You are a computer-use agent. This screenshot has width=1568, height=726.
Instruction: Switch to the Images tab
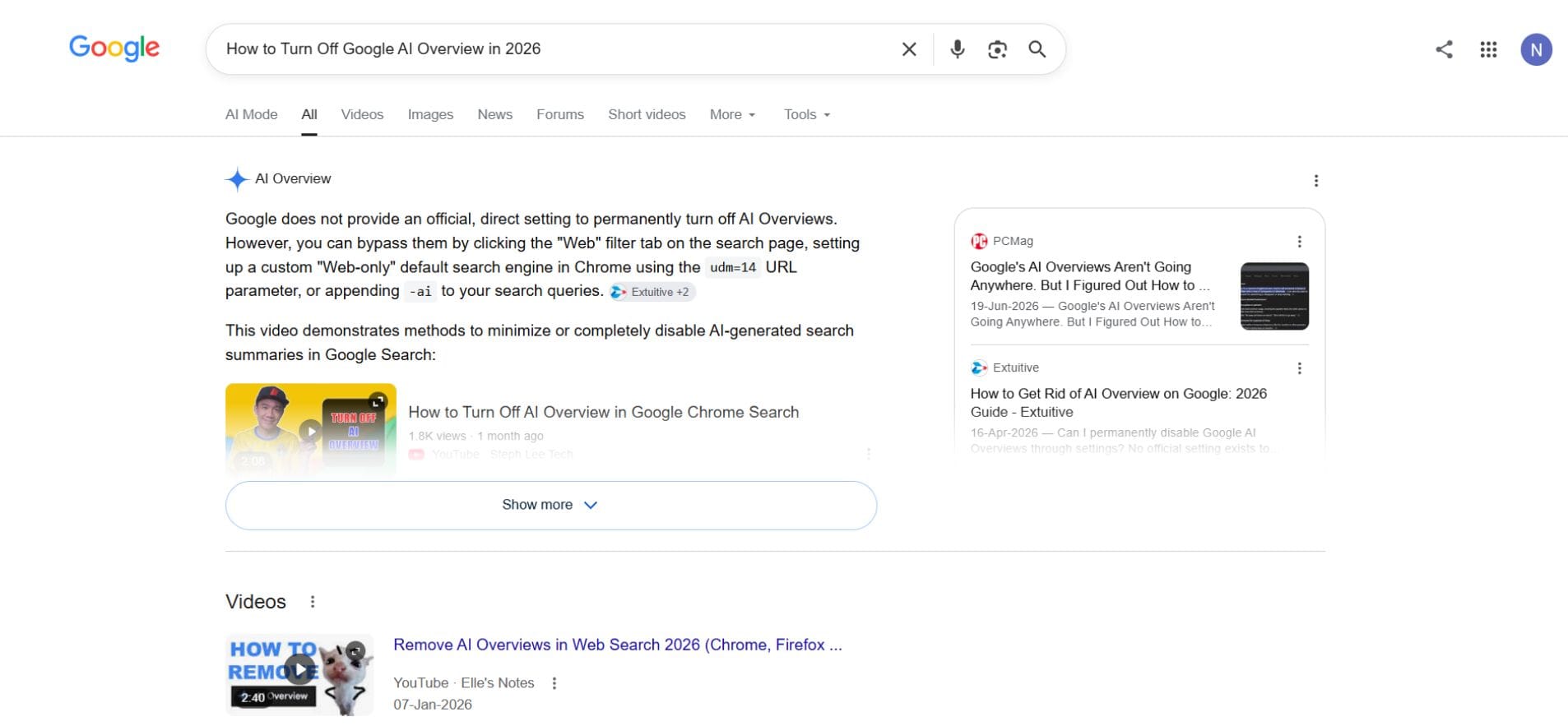point(430,114)
